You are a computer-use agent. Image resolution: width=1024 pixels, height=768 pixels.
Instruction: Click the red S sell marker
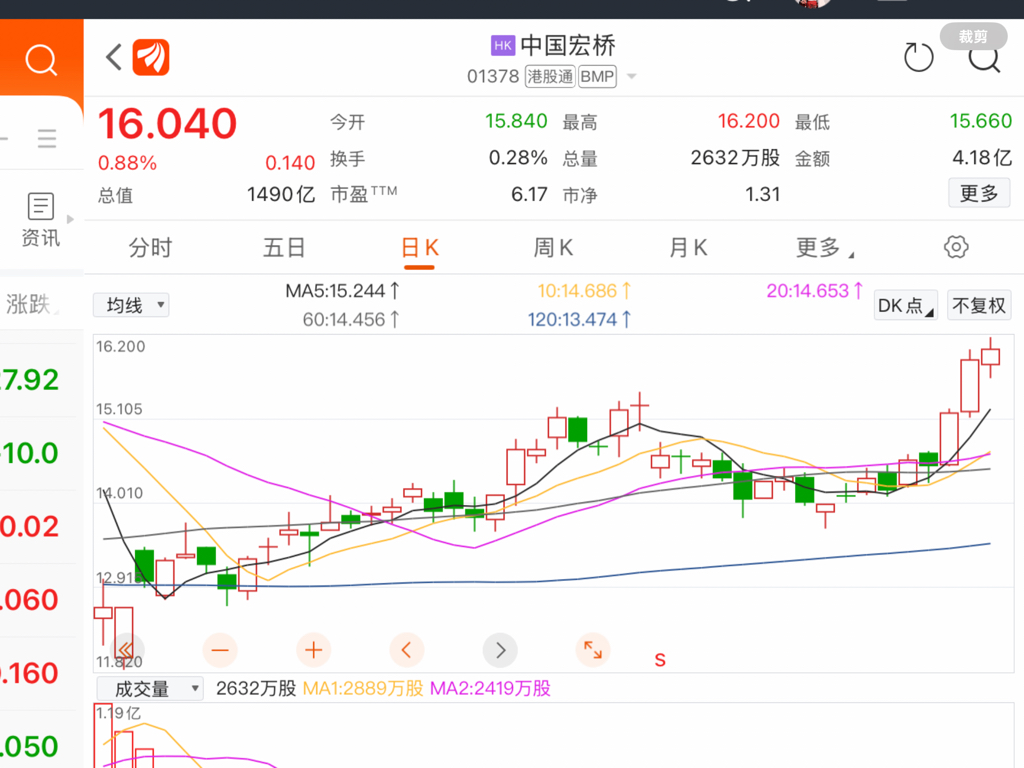pos(660,660)
